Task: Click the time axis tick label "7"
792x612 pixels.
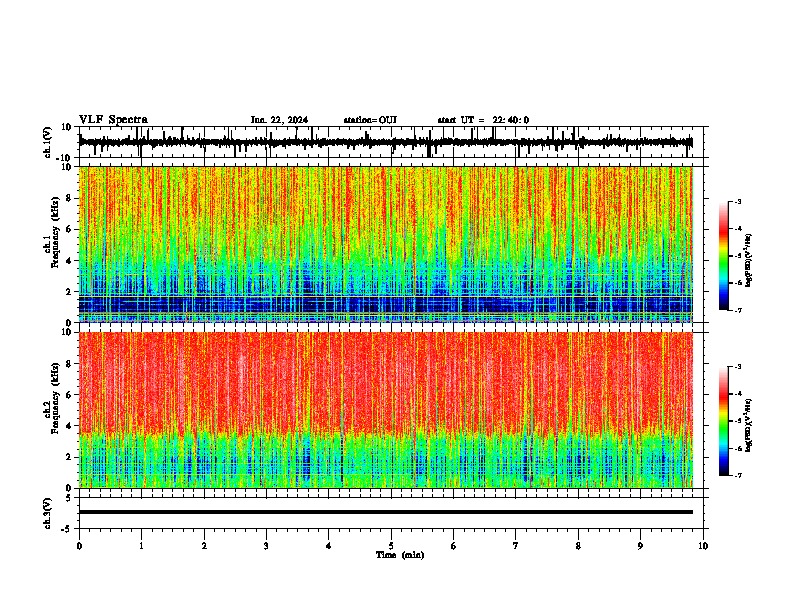Action: (516, 546)
